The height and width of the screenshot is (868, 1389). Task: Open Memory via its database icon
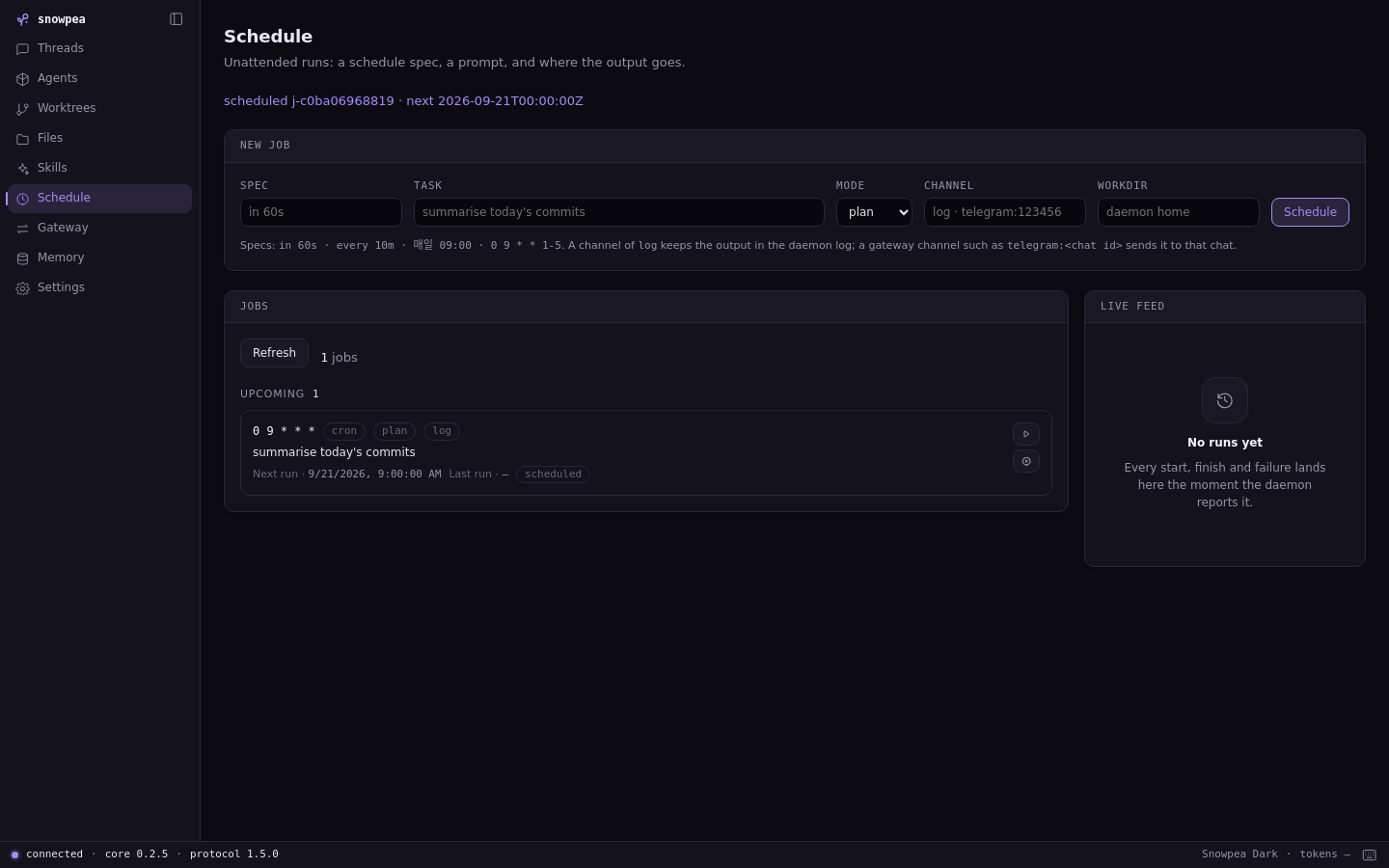[x=22, y=258]
